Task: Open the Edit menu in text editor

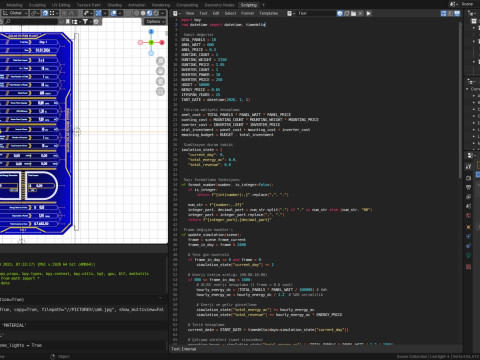Action: pyautogui.click(x=216, y=13)
